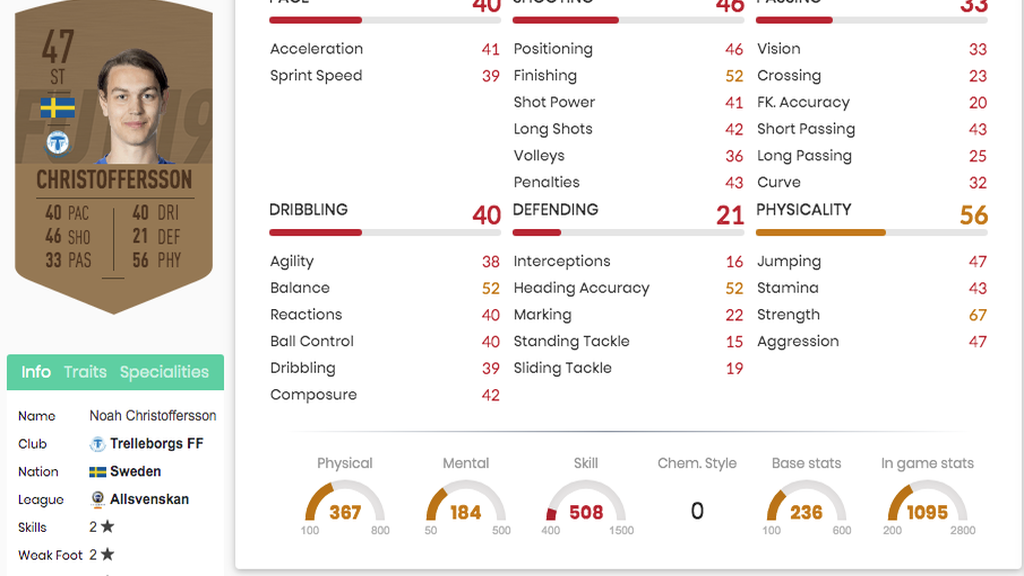1024x576 pixels.
Task: Click the Chem. Style value 0
Action: pyautogui.click(x=697, y=511)
